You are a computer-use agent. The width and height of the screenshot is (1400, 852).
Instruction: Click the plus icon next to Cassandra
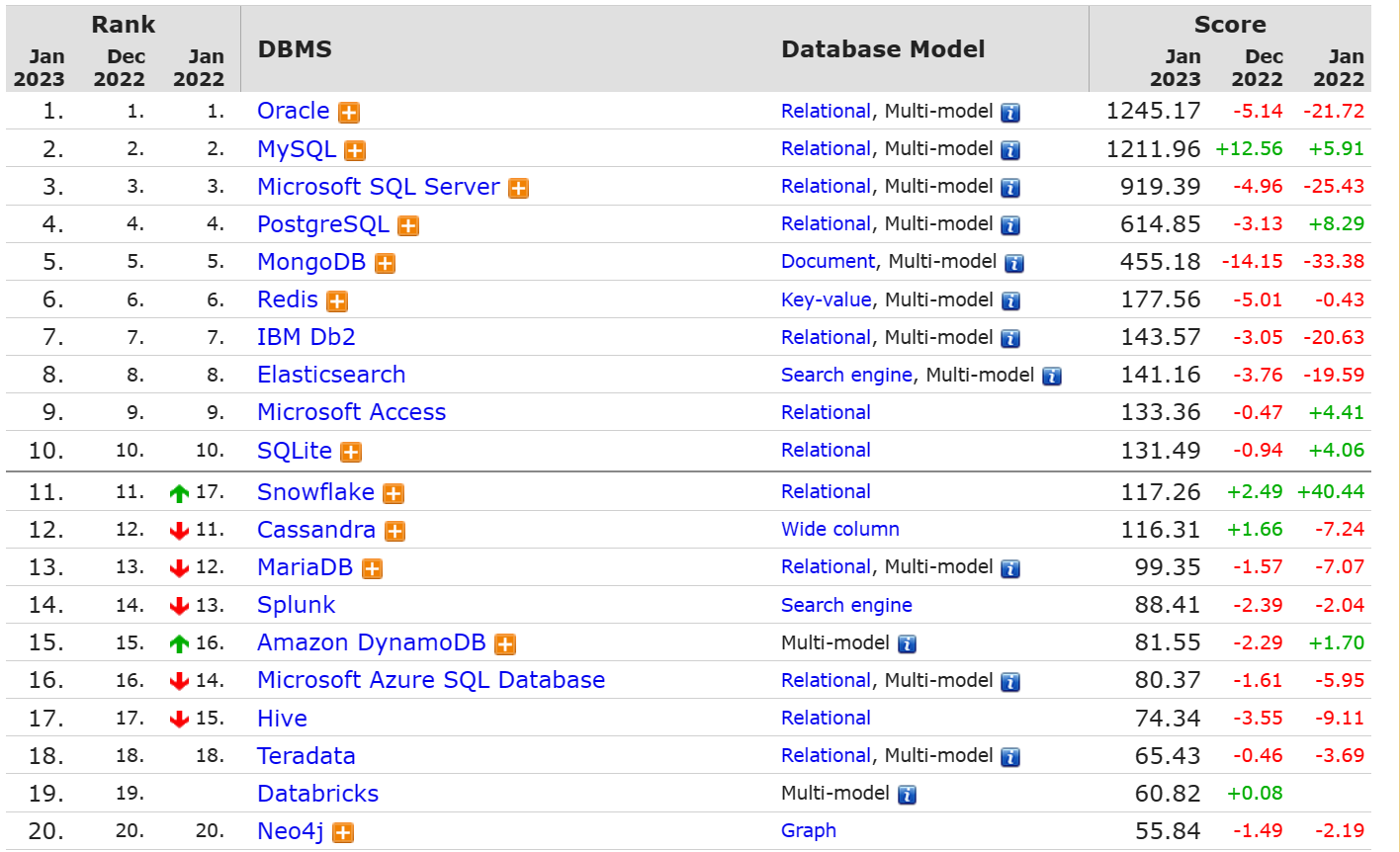pos(394,532)
